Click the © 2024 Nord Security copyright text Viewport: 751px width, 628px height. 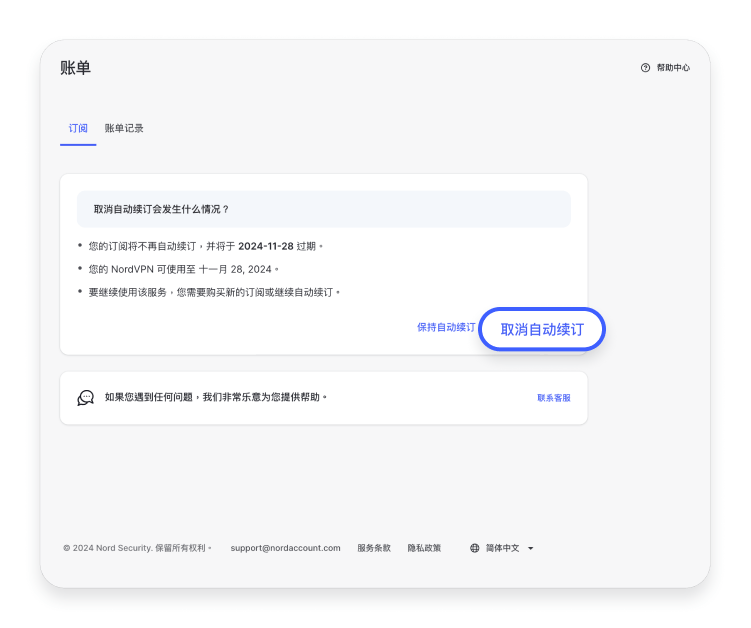[137, 548]
